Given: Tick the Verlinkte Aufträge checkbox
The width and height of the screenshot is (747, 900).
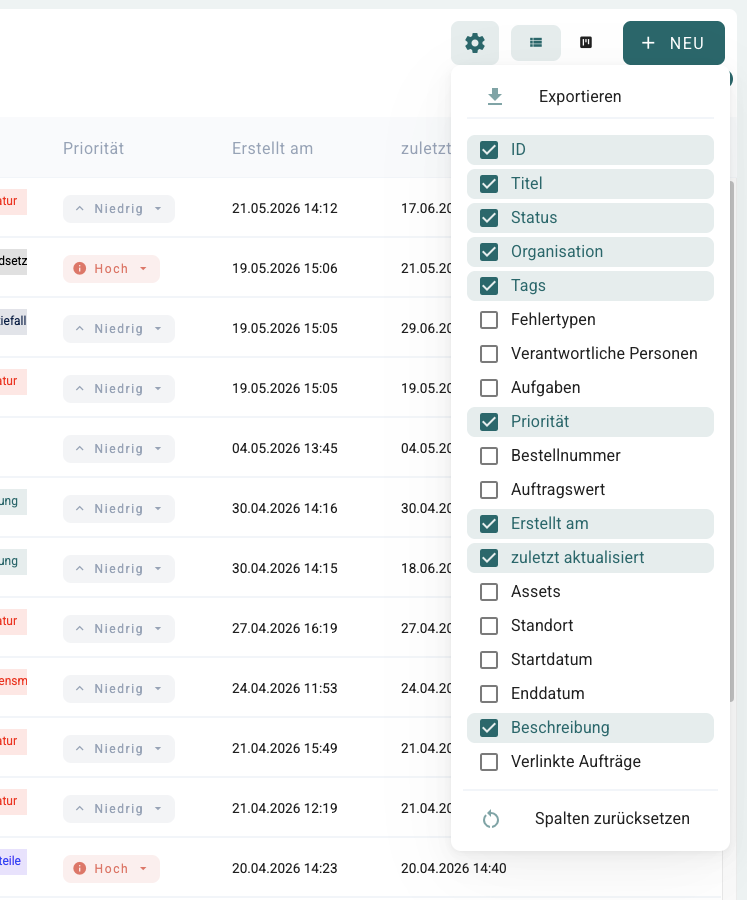Looking at the screenshot, I should [x=489, y=762].
